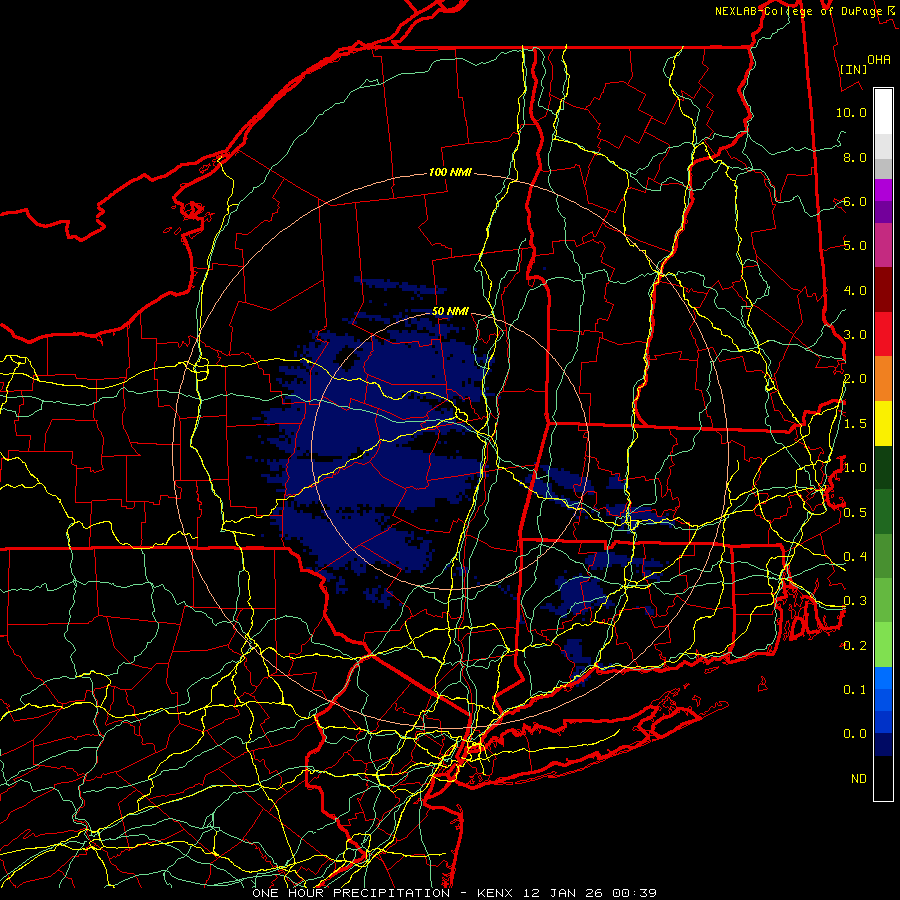Screen dimensions: 900x900
Task: Select the 10.0 value on the legend
Action: click(851, 112)
